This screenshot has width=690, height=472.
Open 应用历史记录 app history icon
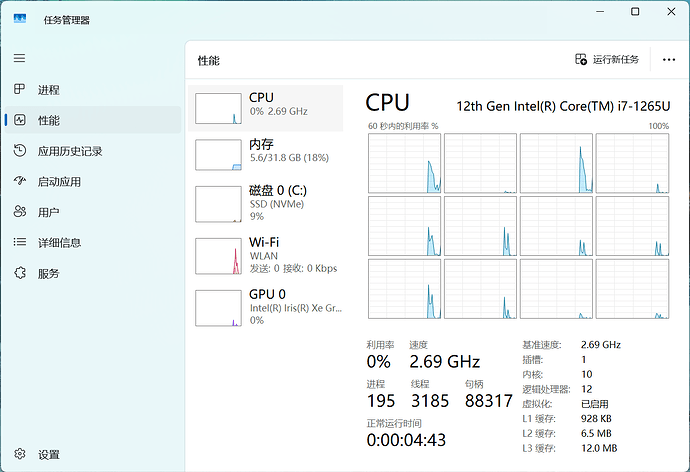coord(19,151)
